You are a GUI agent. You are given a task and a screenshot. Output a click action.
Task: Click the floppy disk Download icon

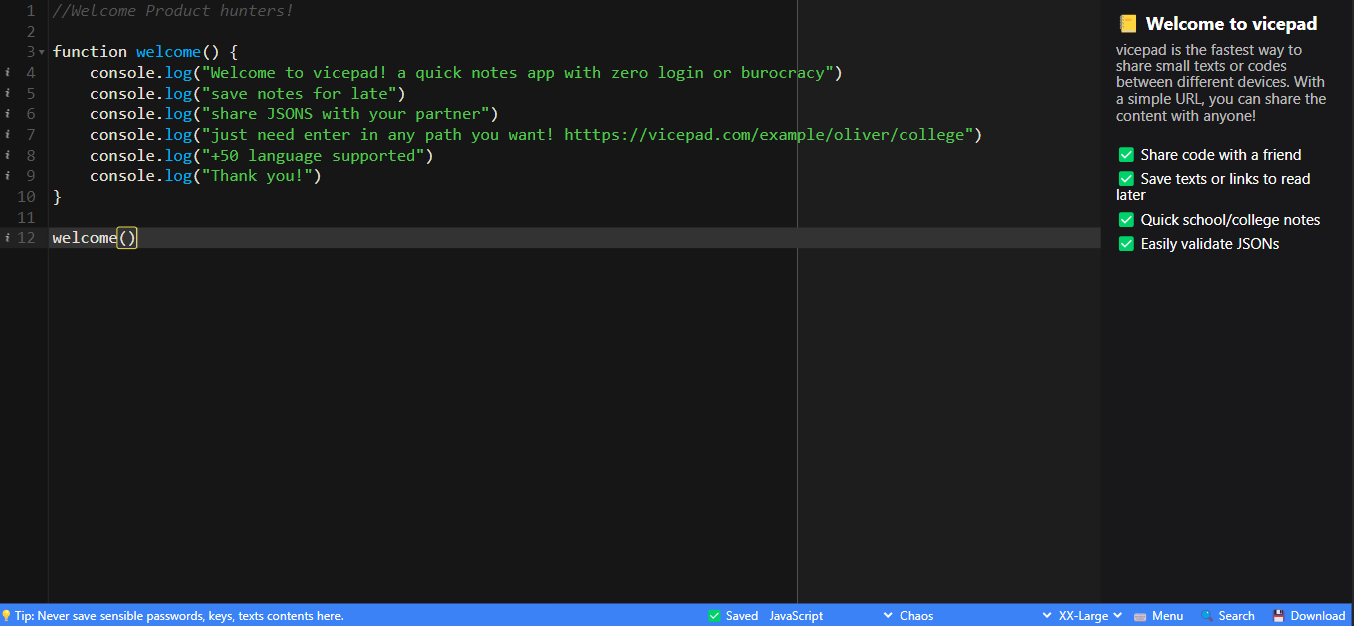pos(1278,616)
